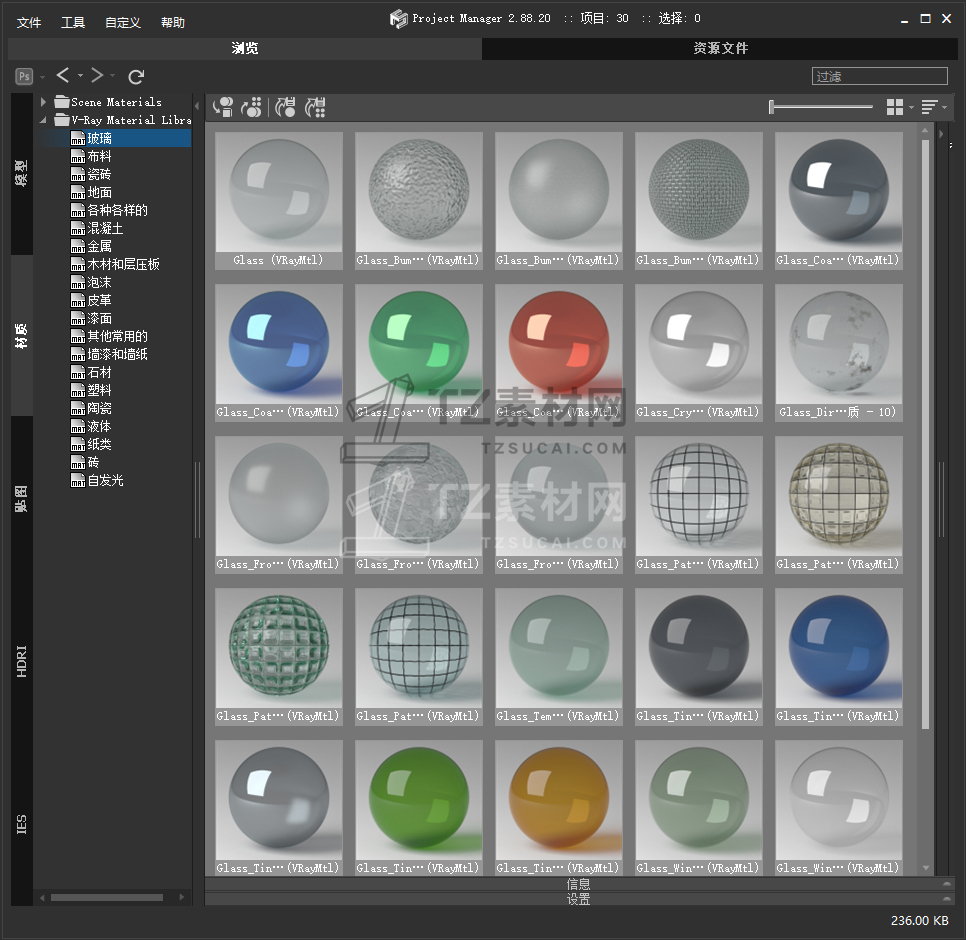Click the Photoshop Ps icon button
Image resolution: width=966 pixels, height=940 pixels.
(x=24, y=76)
